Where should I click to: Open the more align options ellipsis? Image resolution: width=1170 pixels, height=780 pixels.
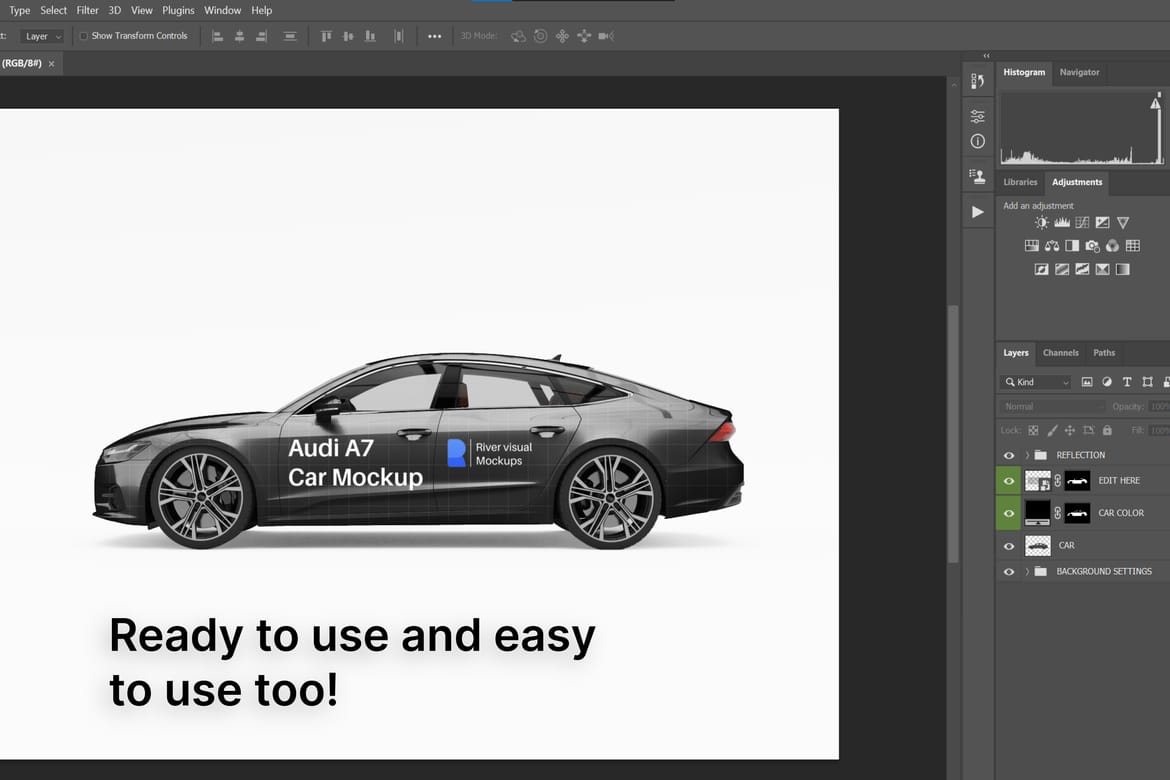point(434,36)
